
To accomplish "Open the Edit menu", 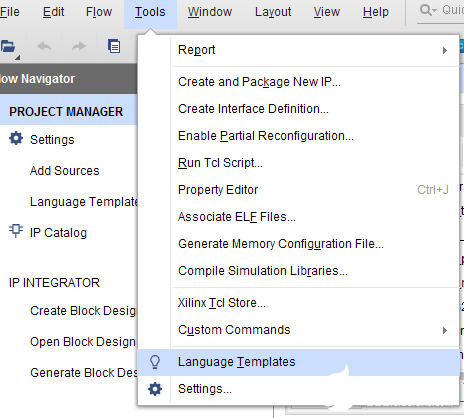I will coord(53,12).
